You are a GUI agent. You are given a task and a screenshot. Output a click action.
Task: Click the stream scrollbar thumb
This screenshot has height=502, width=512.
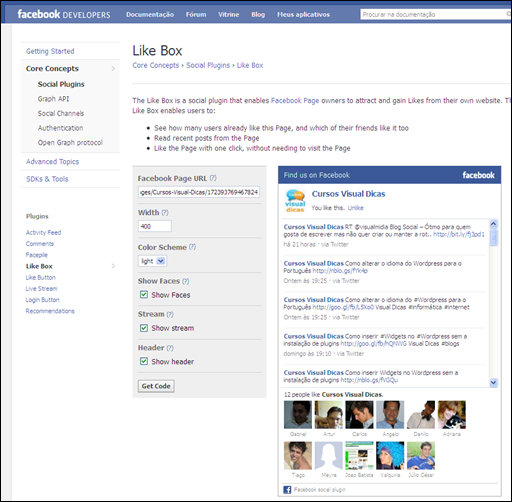point(494,237)
